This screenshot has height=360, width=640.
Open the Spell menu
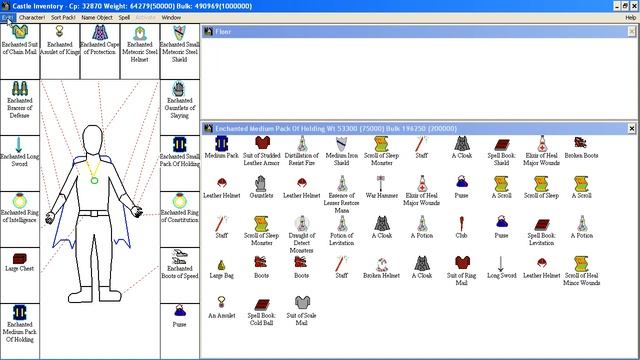[x=124, y=18]
